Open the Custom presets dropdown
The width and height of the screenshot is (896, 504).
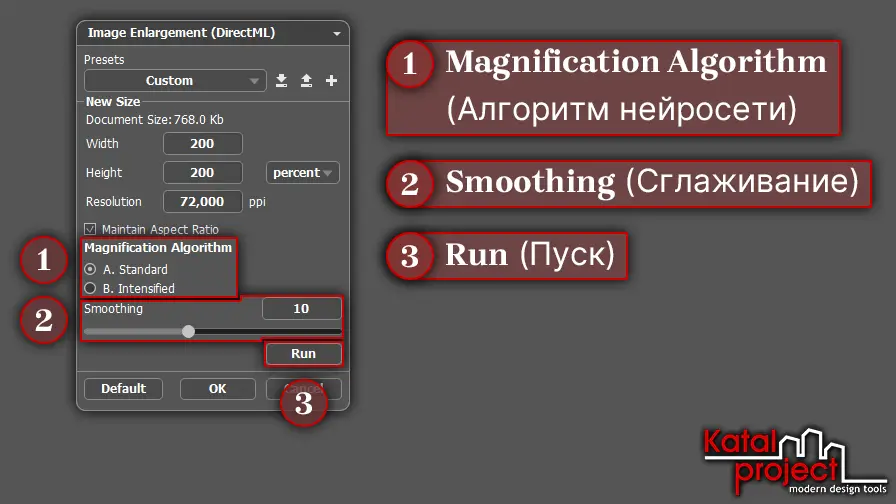(175, 80)
